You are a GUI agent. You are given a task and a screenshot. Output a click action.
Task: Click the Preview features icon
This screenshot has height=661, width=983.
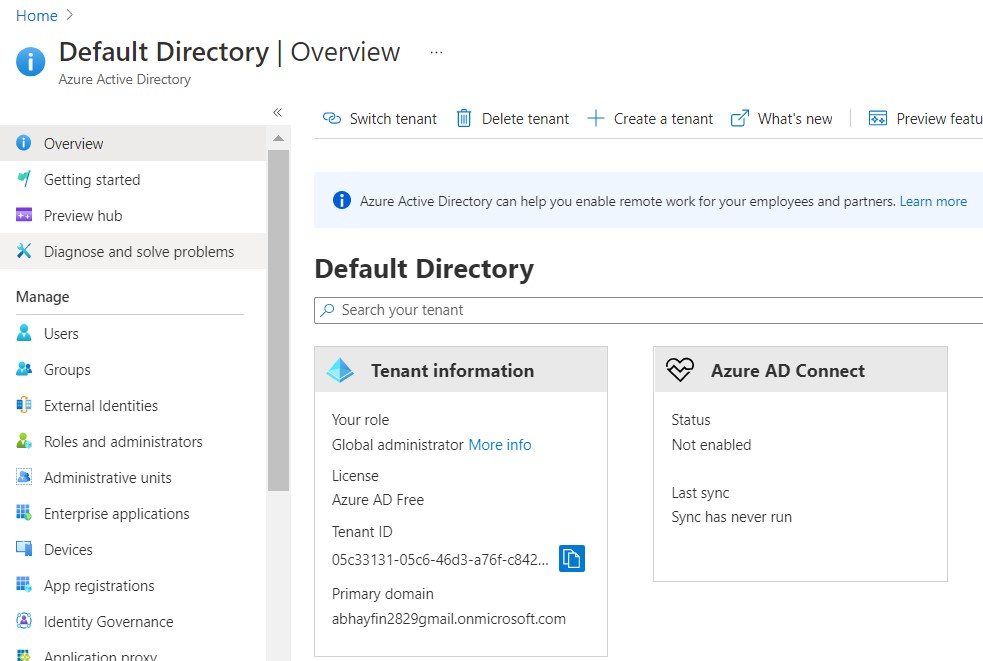(x=878, y=118)
